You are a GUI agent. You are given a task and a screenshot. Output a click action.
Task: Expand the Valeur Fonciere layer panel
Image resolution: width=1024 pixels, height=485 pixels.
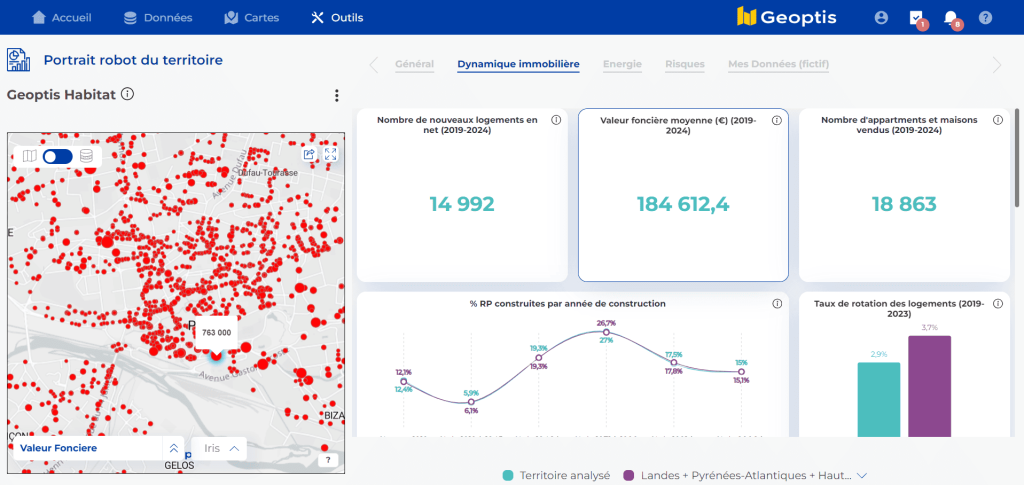(x=174, y=449)
